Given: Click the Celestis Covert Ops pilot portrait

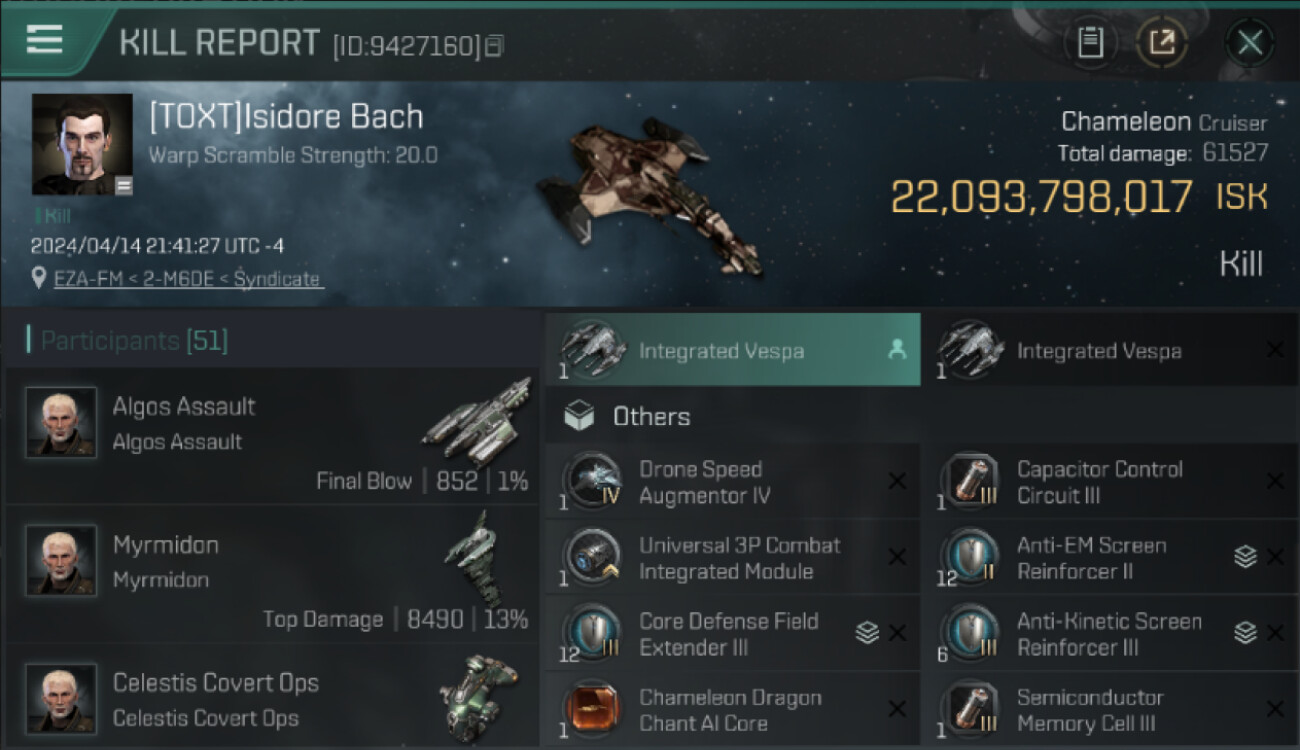Looking at the screenshot, I should pyautogui.click(x=61, y=699).
